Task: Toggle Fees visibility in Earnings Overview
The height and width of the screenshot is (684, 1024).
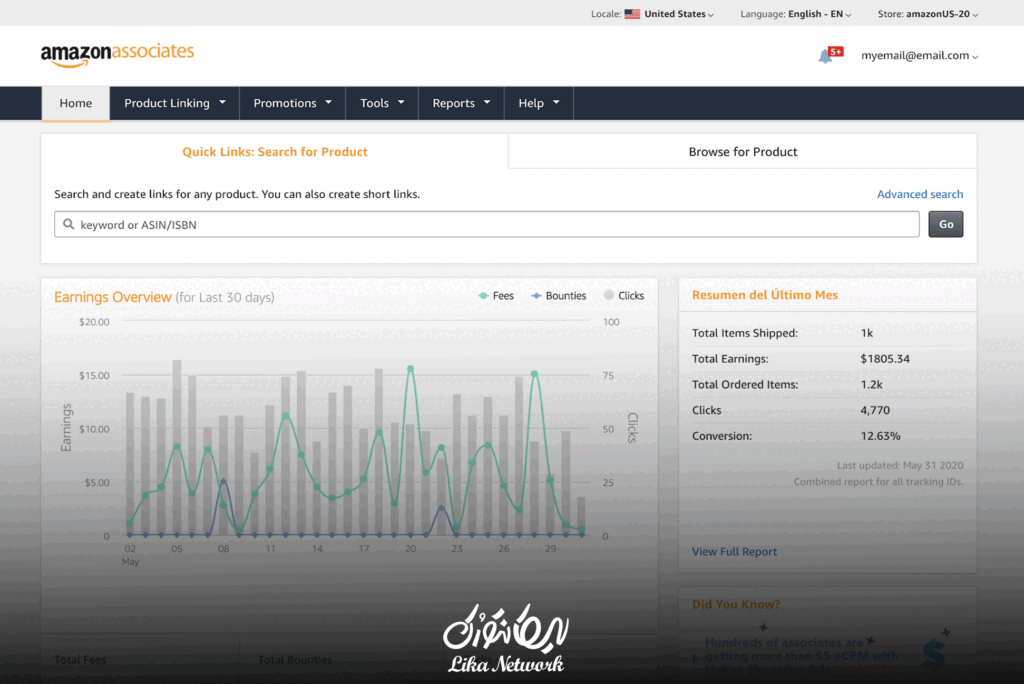Action: tap(496, 295)
